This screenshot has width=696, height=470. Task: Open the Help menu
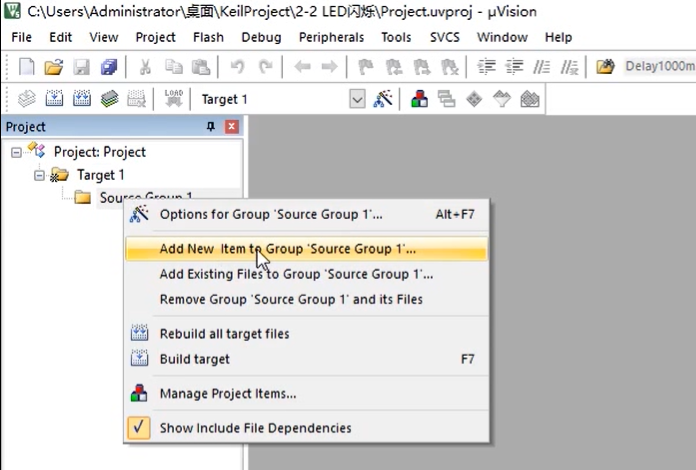point(558,37)
